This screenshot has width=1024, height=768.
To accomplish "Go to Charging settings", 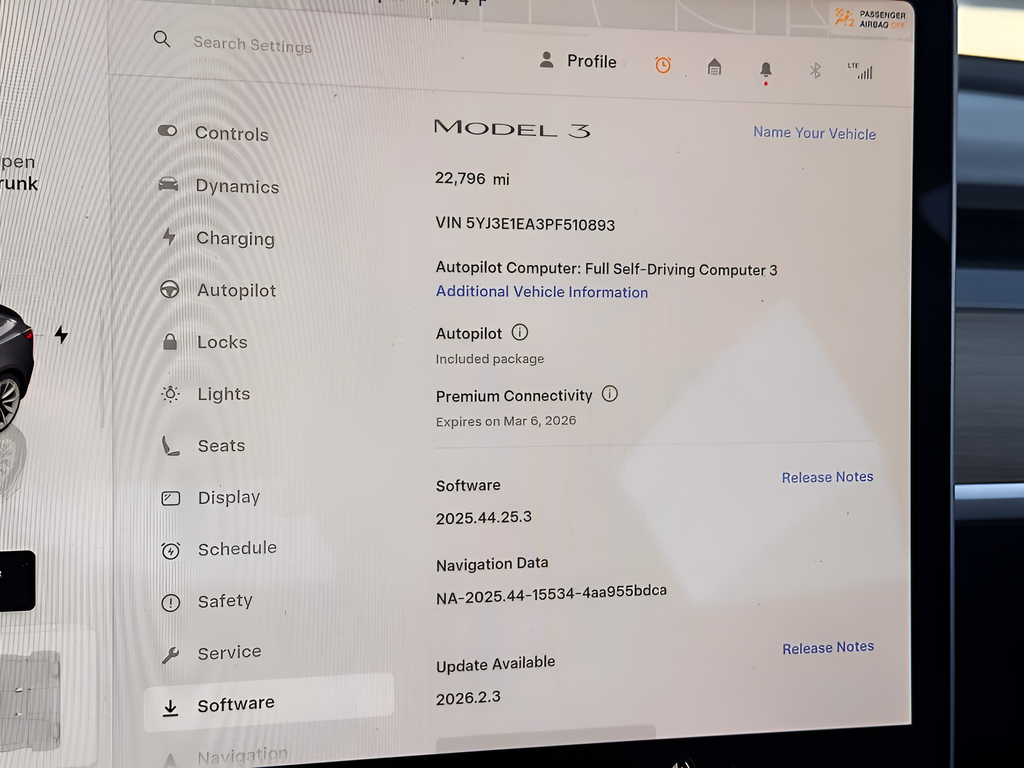I will click(x=234, y=238).
